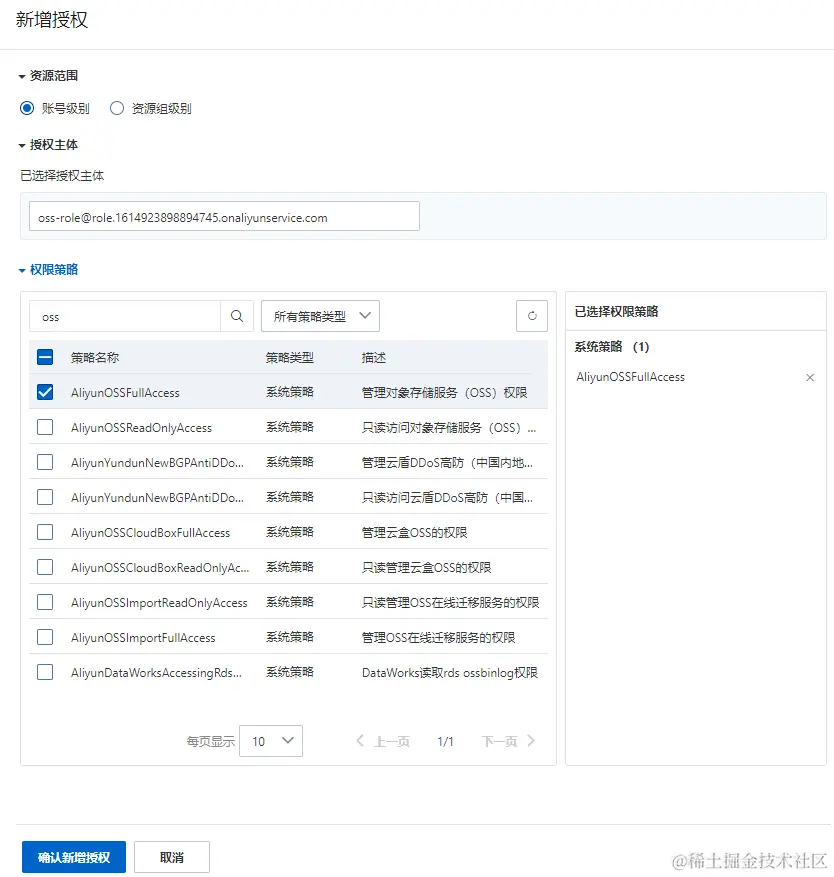Collapse the 授权主体 section

tap(48, 145)
